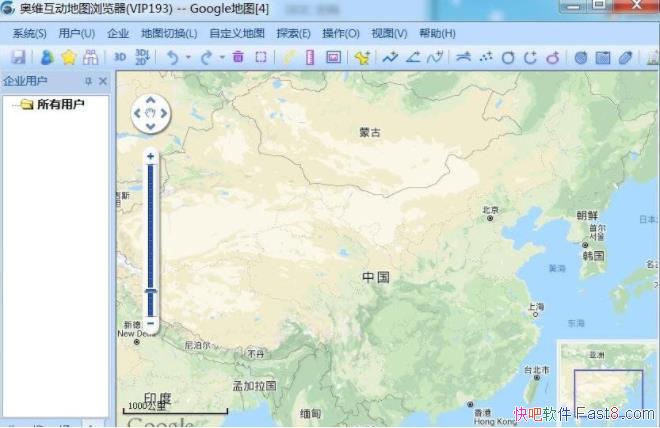660x428 pixels.
Task: Click the yellow star favorites icon
Action: click(x=69, y=57)
